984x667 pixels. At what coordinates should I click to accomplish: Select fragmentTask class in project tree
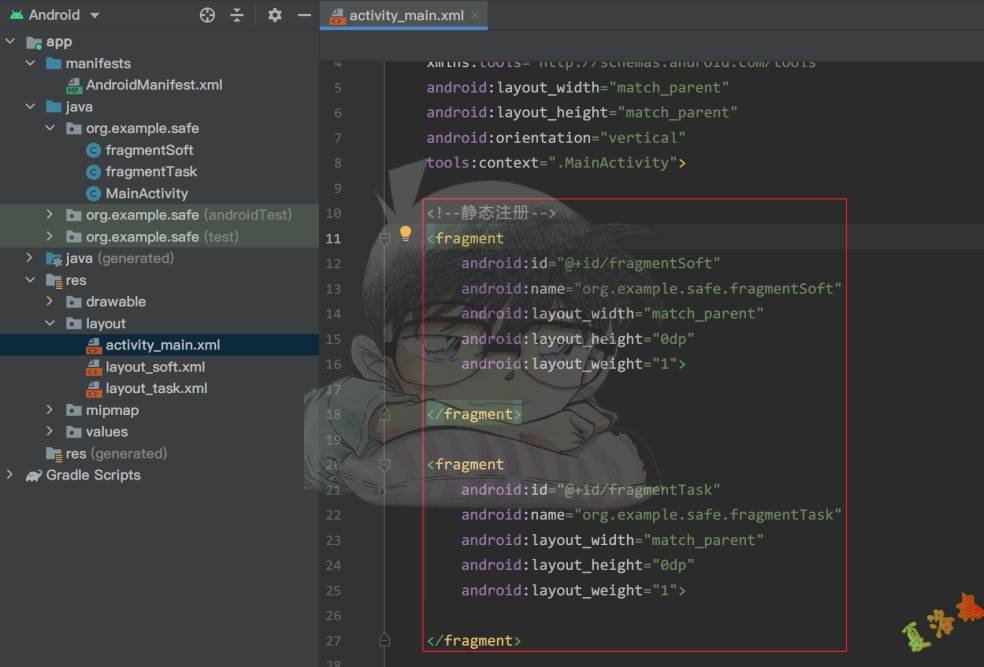tap(151, 172)
